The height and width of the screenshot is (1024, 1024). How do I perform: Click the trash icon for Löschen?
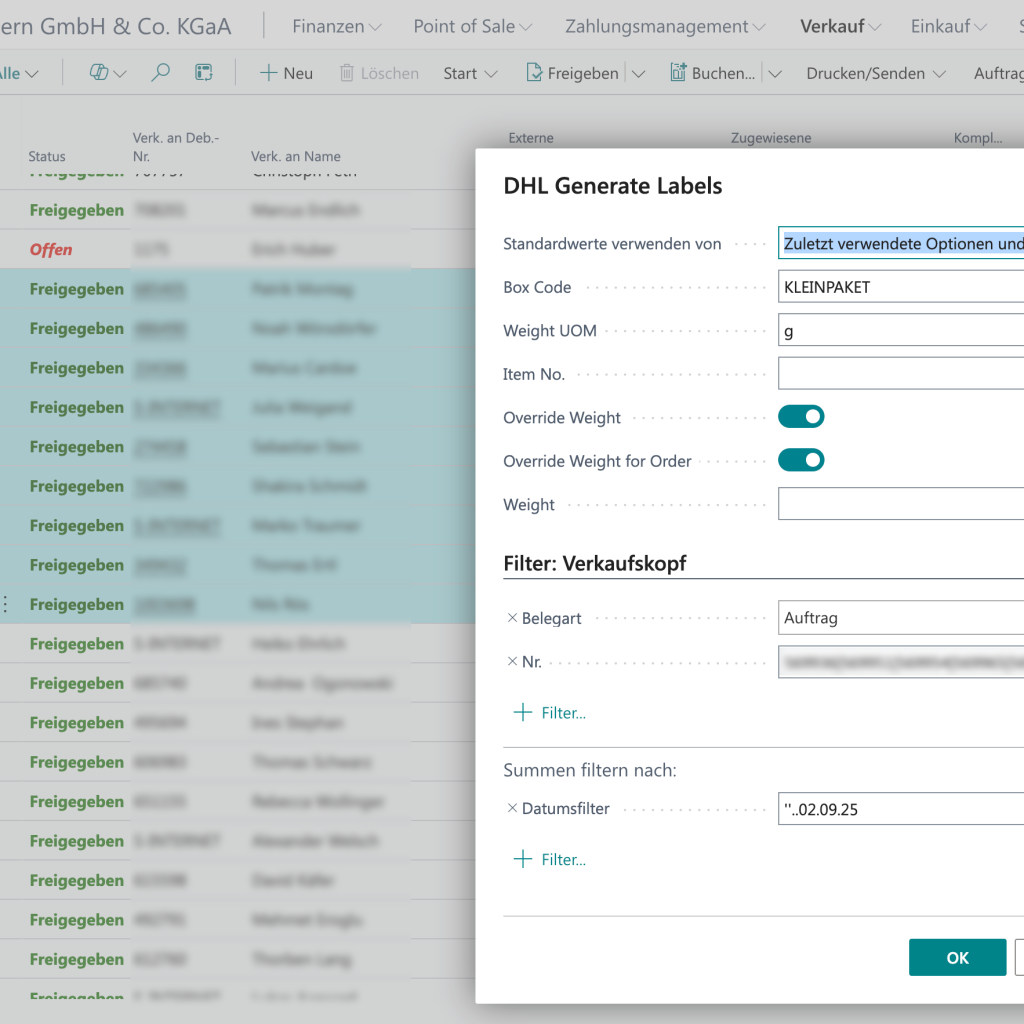point(347,72)
